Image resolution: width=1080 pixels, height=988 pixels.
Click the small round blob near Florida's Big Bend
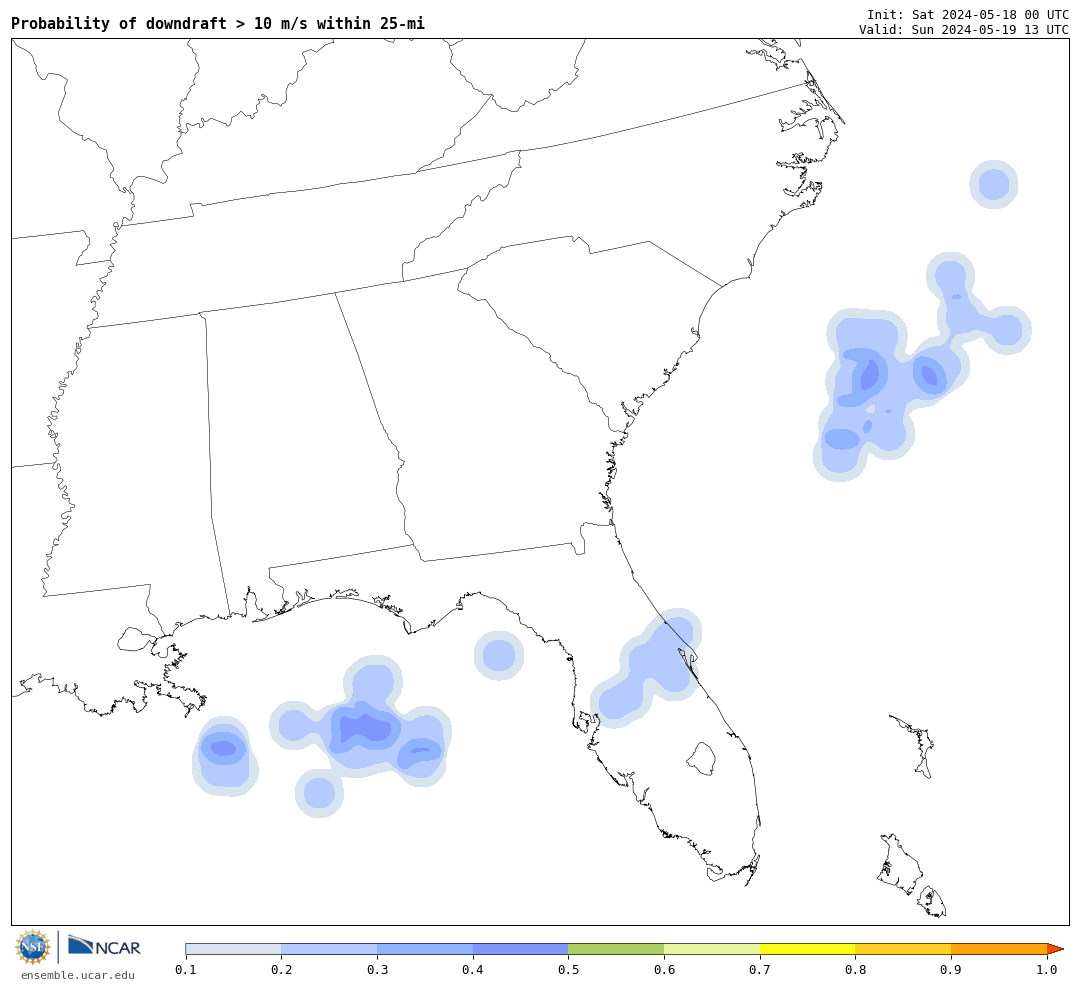click(x=499, y=655)
